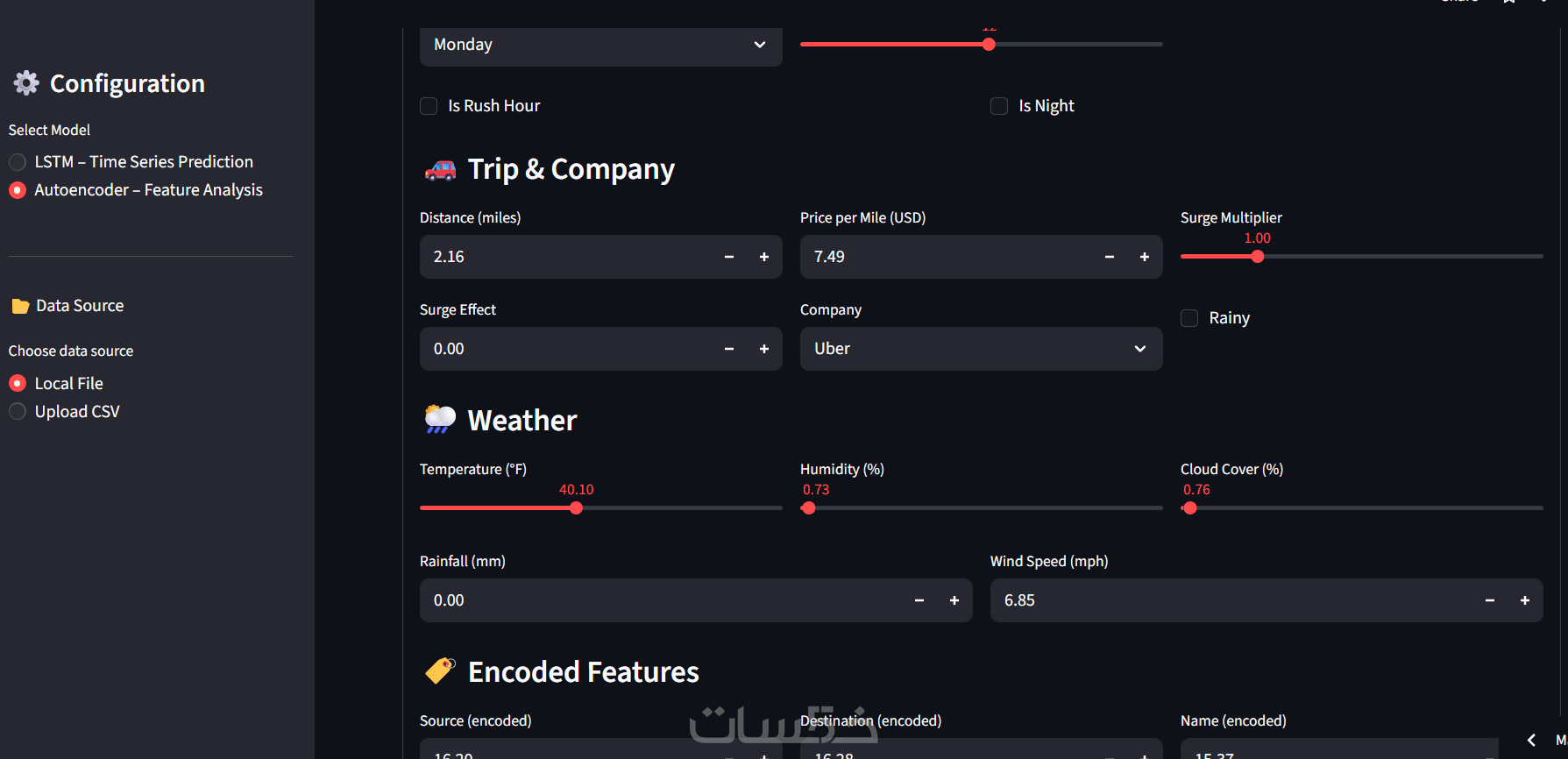Viewport: 1568px width, 759px height.
Task: Enable the Is Rush Hour checkbox
Action: (429, 106)
